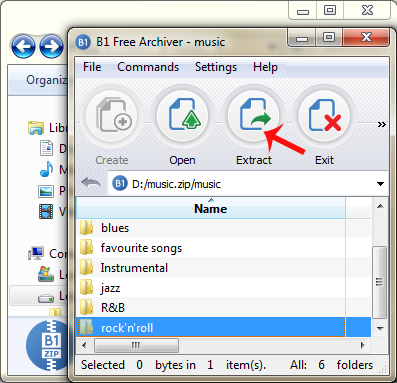This screenshot has height=383, width=397.
Task: Select Windows system drive icon in Explorer sidebar
Action: pos(46,274)
